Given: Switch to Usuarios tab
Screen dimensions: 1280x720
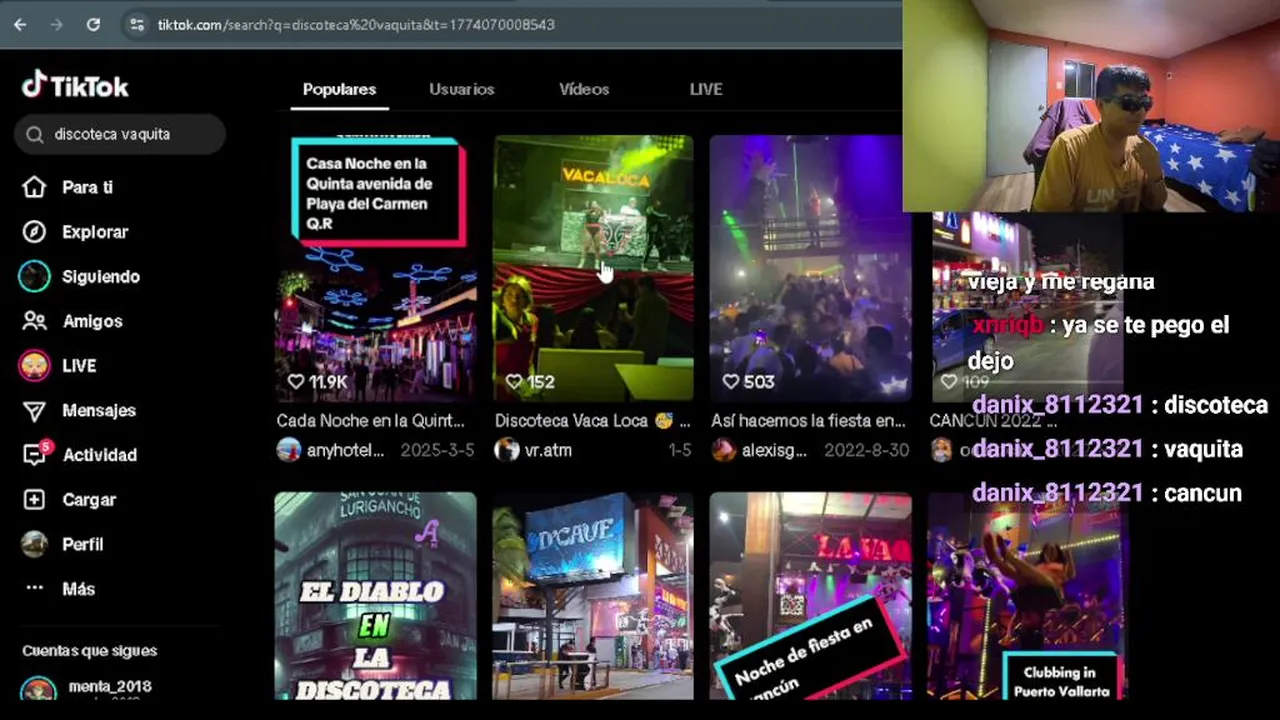Looking at the screenshot, I should (x=462, y=89).
